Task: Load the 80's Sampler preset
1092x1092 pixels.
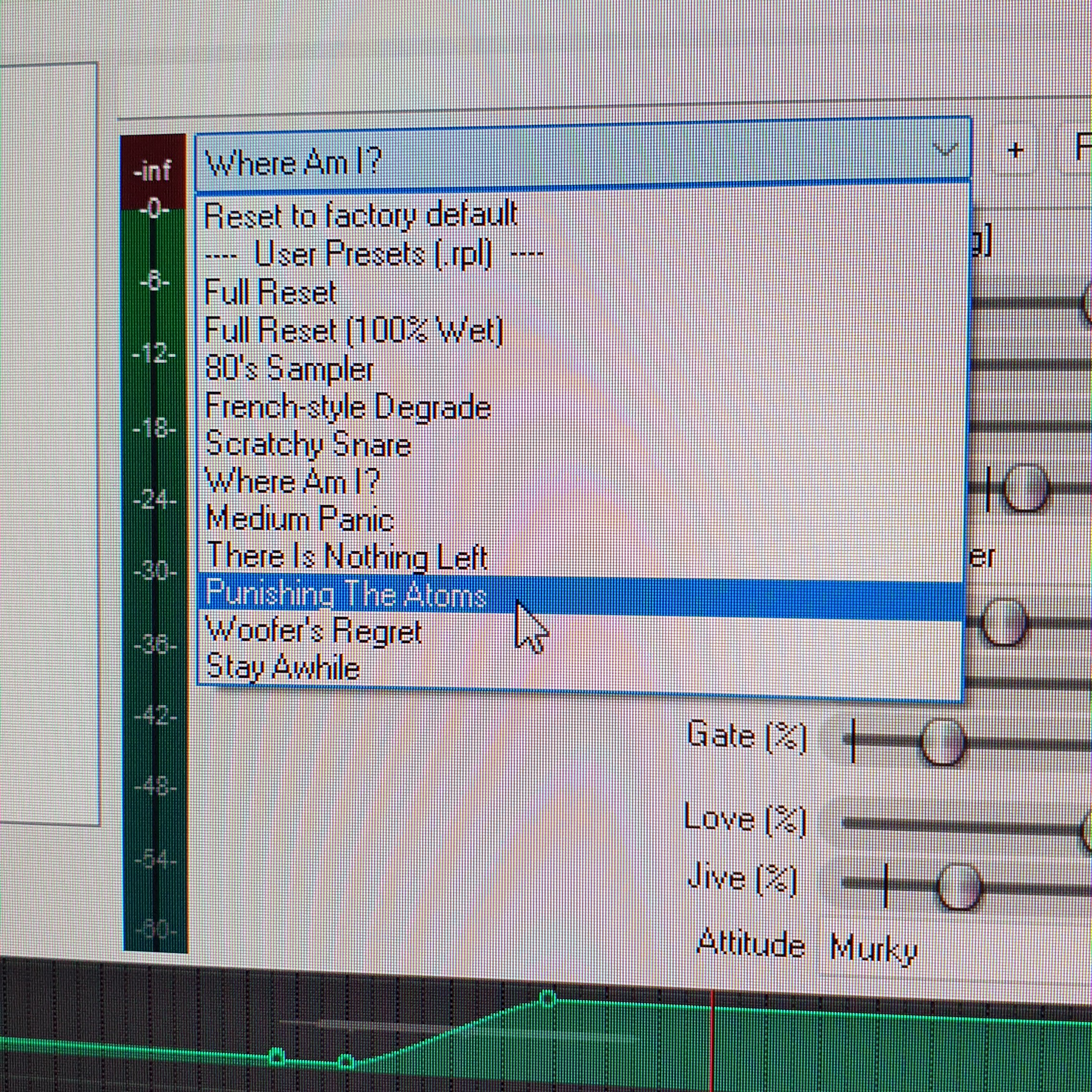Action: tap(289, 368)
